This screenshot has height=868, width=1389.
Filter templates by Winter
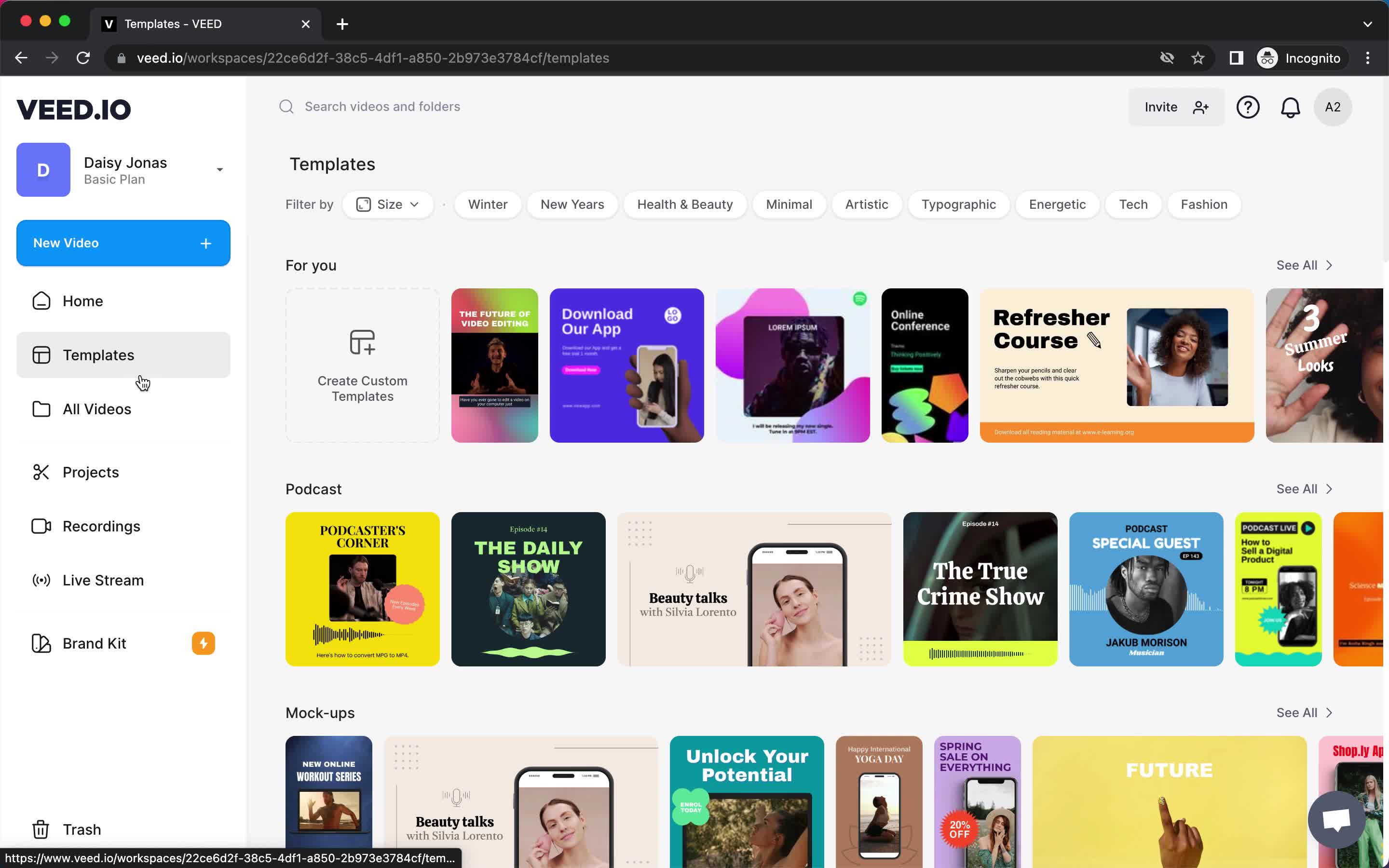pos(488,204)
